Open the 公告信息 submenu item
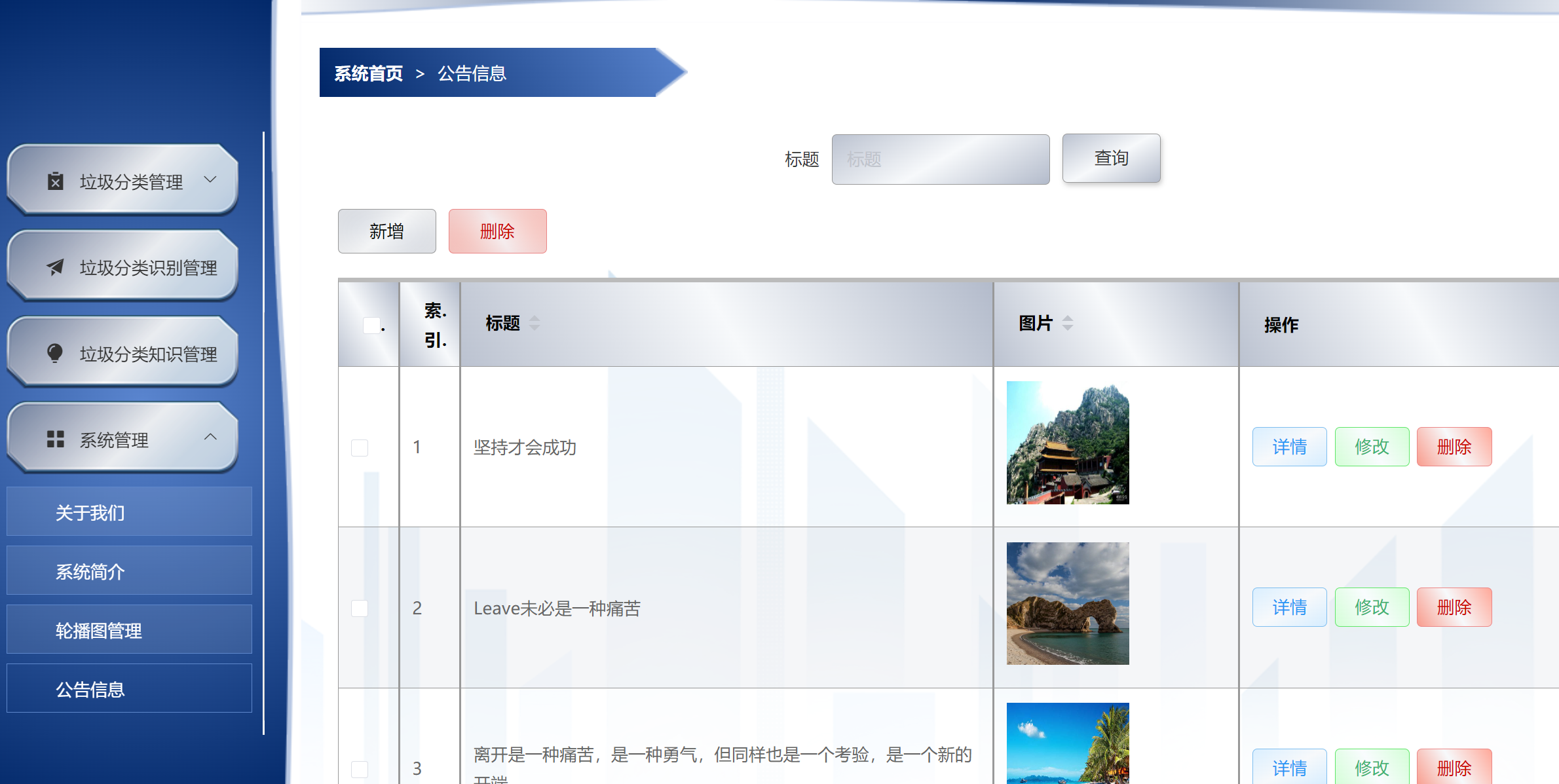The image size is (1559, 784). click(129, 688)
